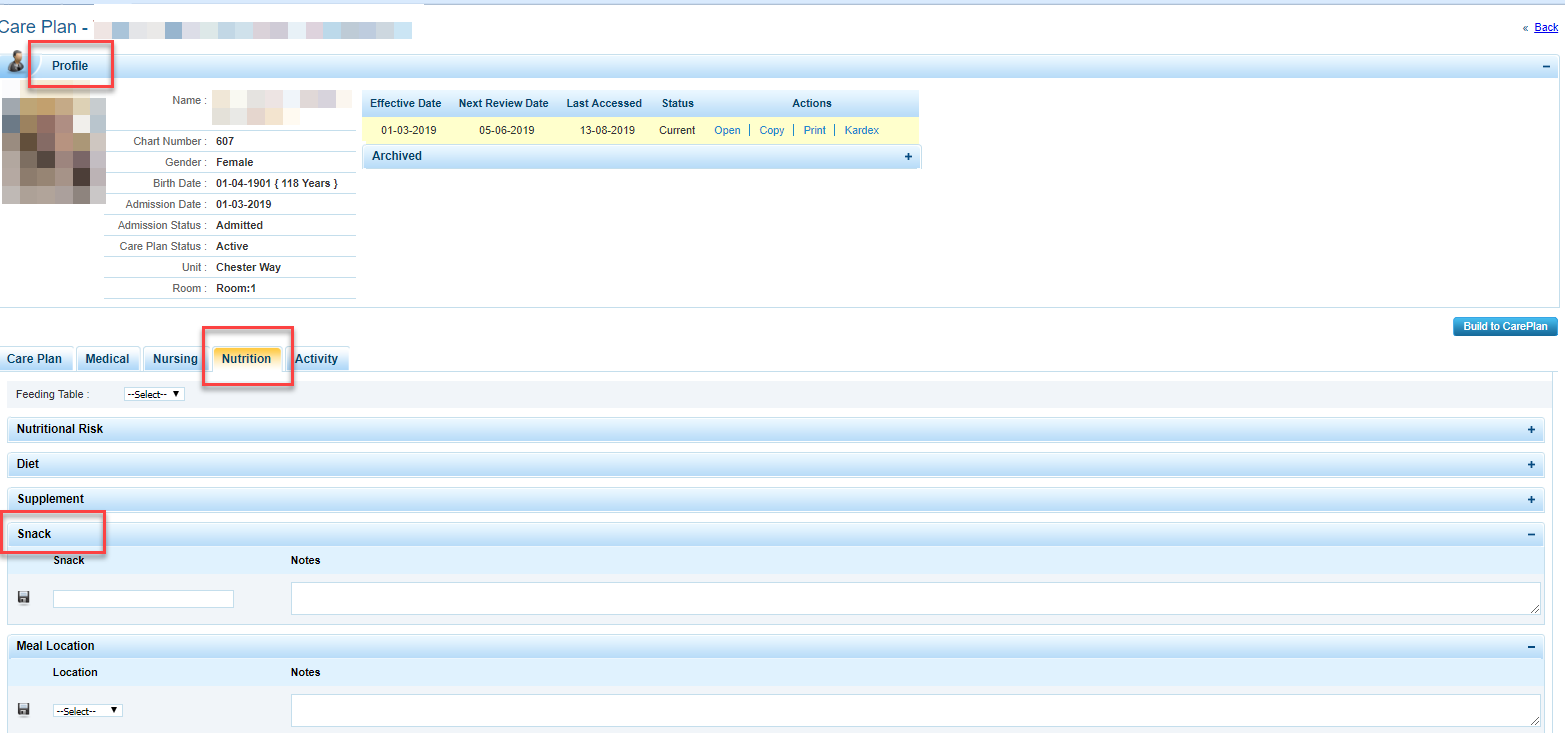Collapse the Snack section
This screenshot has height=733, width=1565.
click(x=1530, y=535)
